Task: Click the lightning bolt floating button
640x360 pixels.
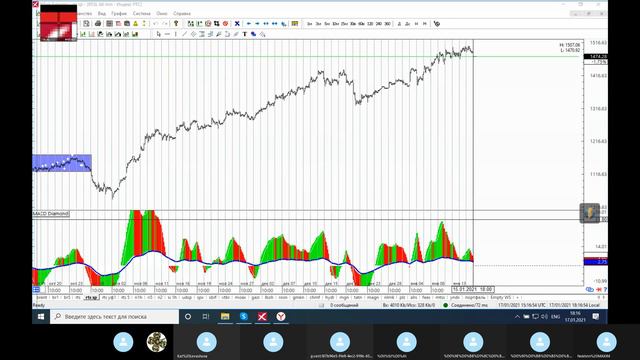Action: [x=589, y=213]
